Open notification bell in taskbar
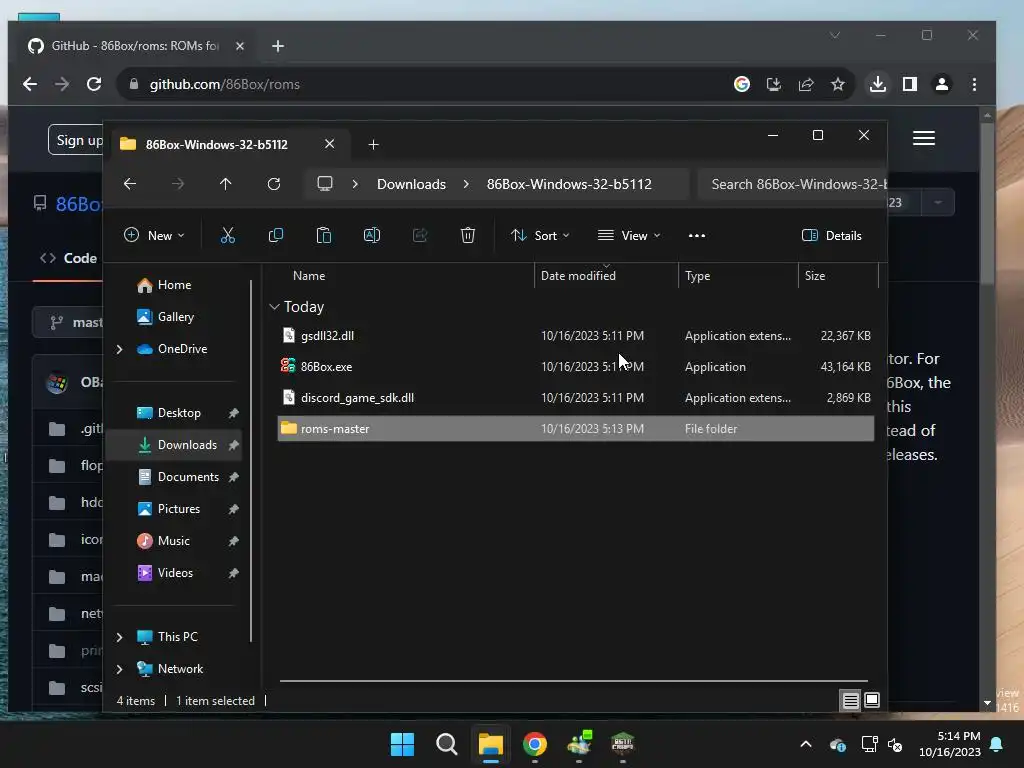Viewport: 1024px width, 768px height. 997,744
